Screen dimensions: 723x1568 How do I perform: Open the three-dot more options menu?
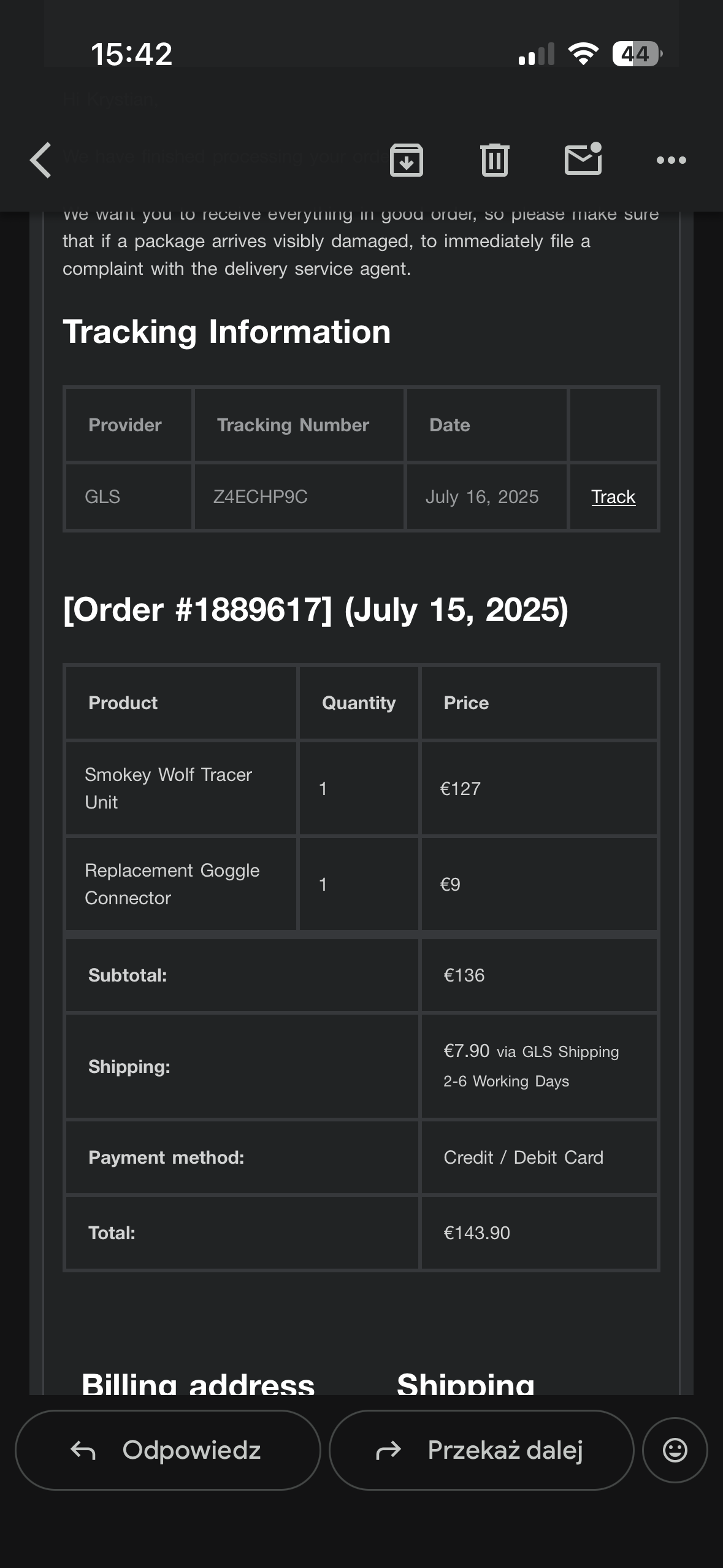pos(671,160)
